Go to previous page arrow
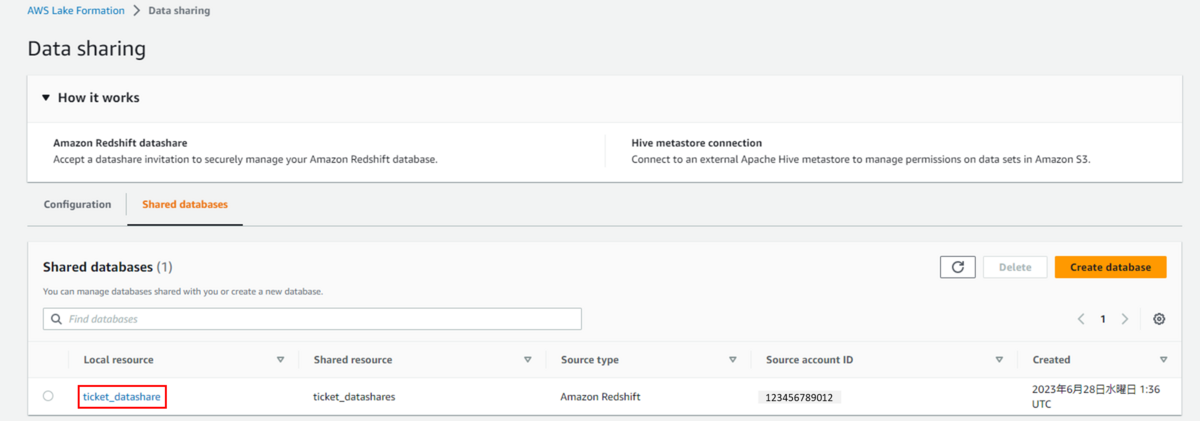The height and width of the screenshot is (421, 1200). pos(1081,319)
